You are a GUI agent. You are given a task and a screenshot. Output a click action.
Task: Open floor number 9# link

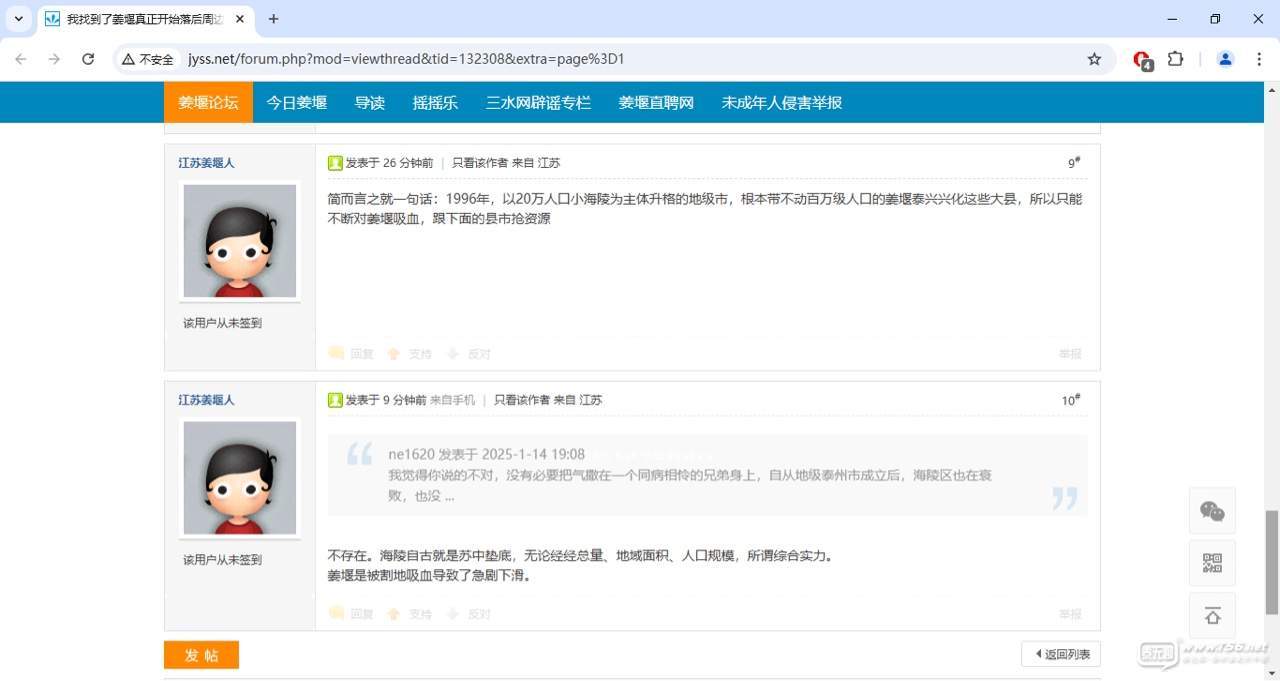point(1074,163)
